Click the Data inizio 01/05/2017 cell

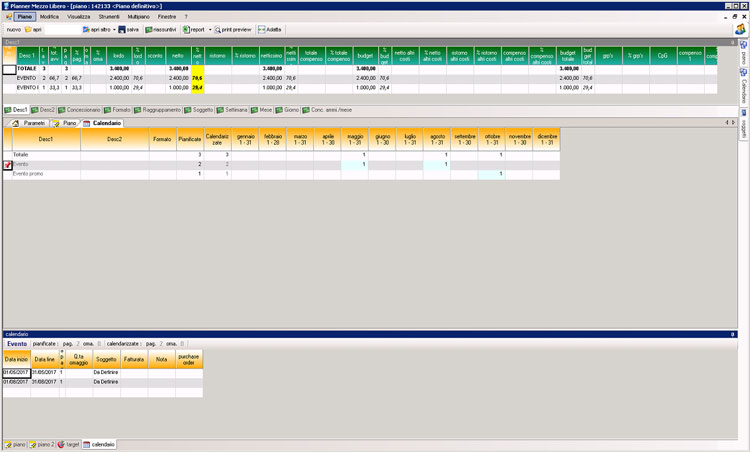tap(16, 371)
